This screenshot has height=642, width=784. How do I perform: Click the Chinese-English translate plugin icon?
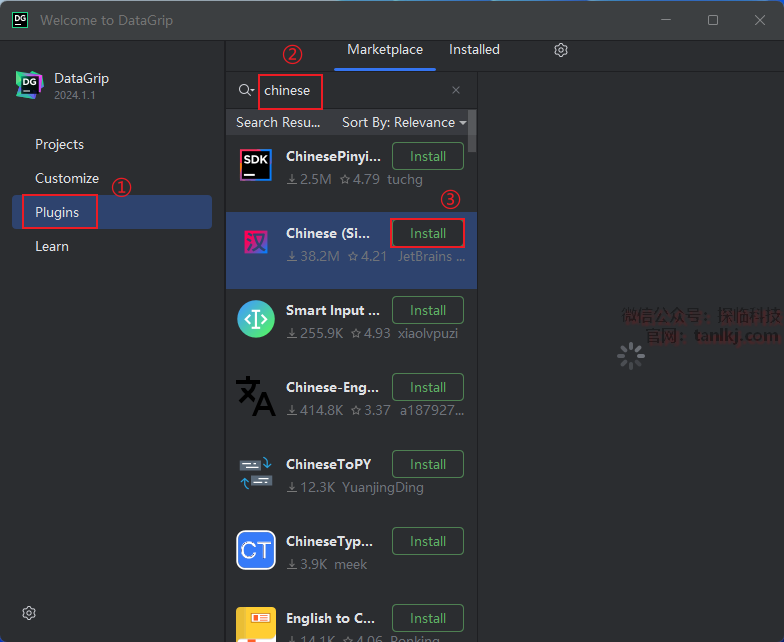(256, 396)
